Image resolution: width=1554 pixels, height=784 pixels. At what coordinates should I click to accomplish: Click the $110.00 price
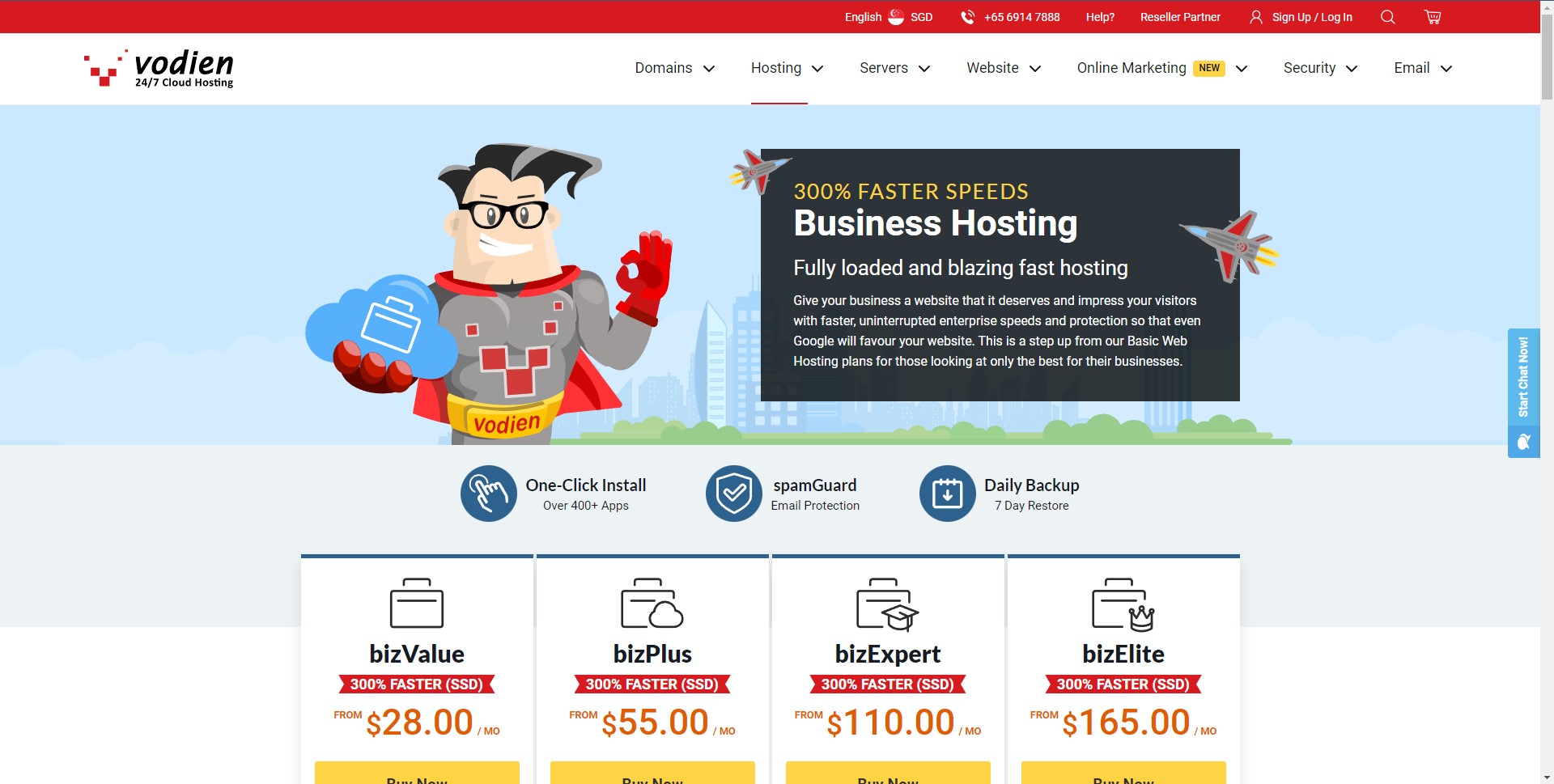click(890, 722)
